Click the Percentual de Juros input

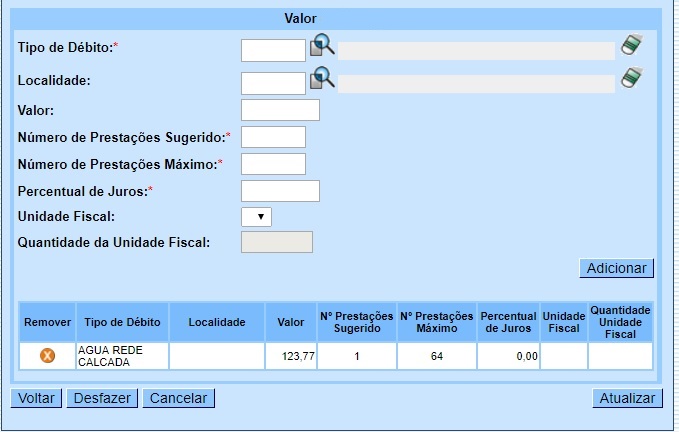coord(280,191)
